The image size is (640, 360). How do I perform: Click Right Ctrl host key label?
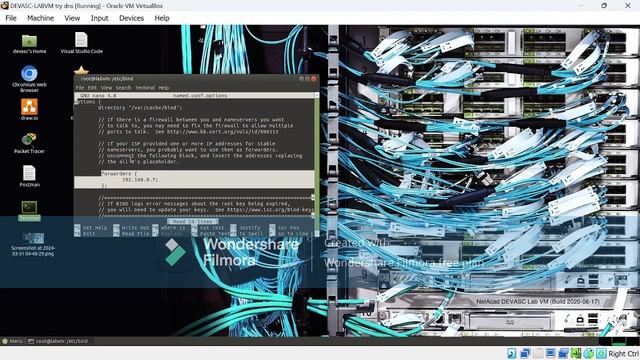(x=623, y=354)
